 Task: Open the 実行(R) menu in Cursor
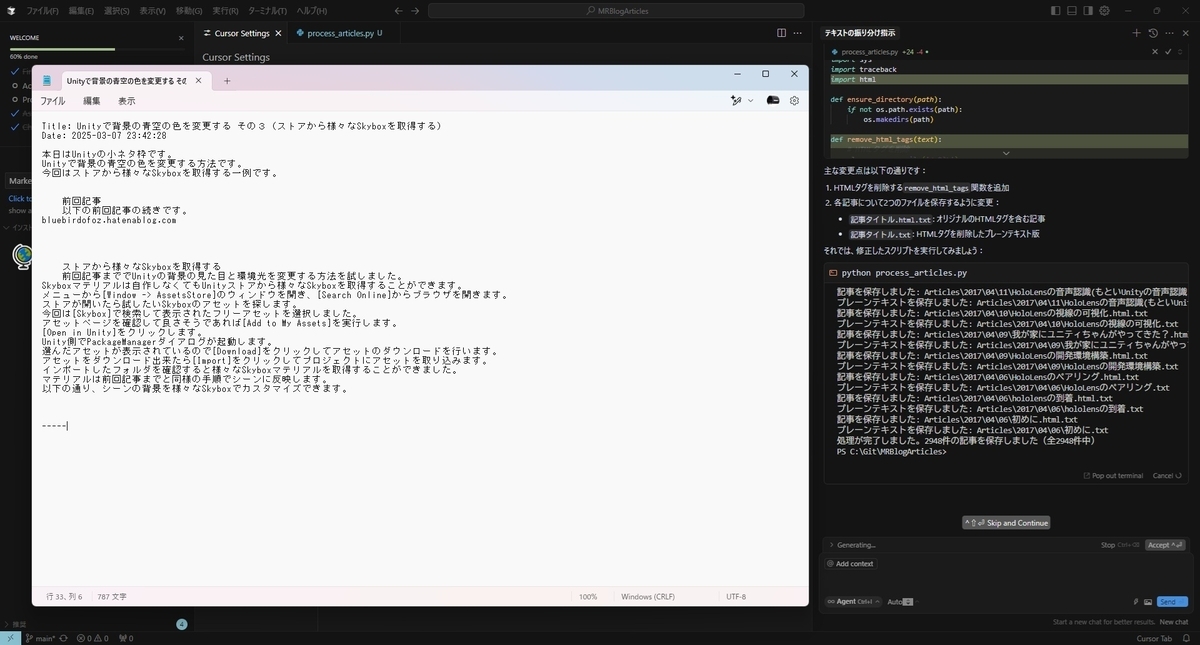tap(225, 10)
